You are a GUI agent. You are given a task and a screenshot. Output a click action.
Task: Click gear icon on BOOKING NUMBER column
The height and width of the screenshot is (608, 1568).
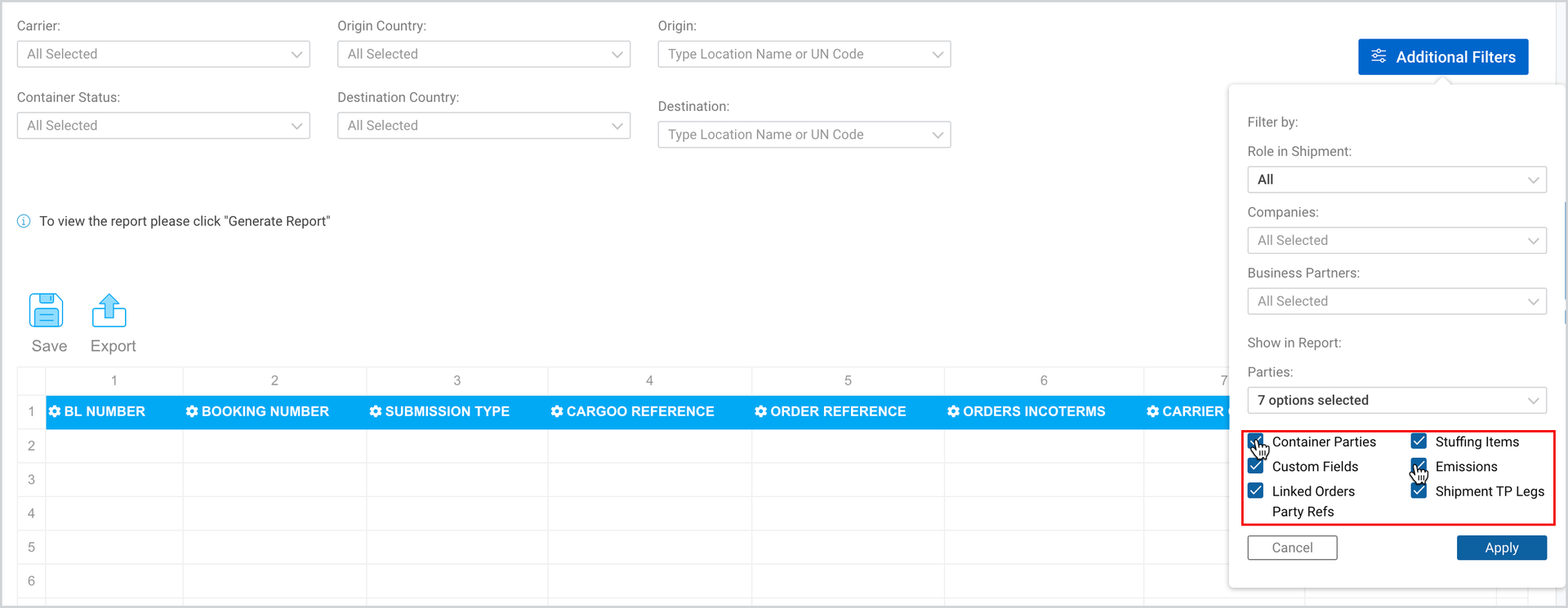click(x=192, y=411)
